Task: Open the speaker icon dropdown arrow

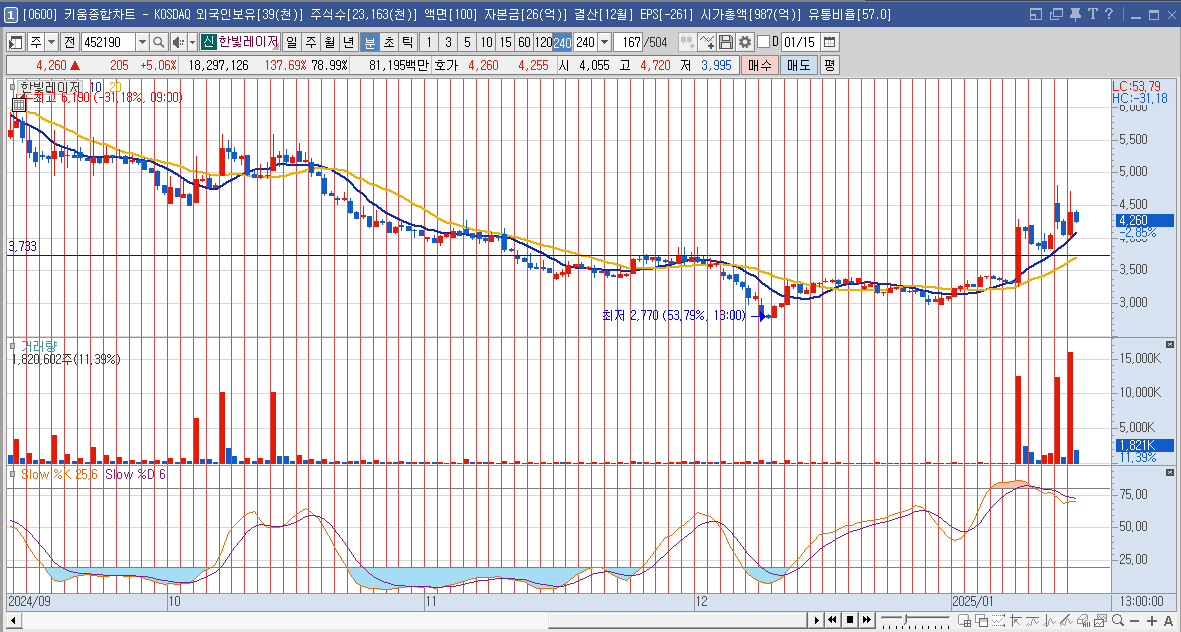Action: click(192, 42)
